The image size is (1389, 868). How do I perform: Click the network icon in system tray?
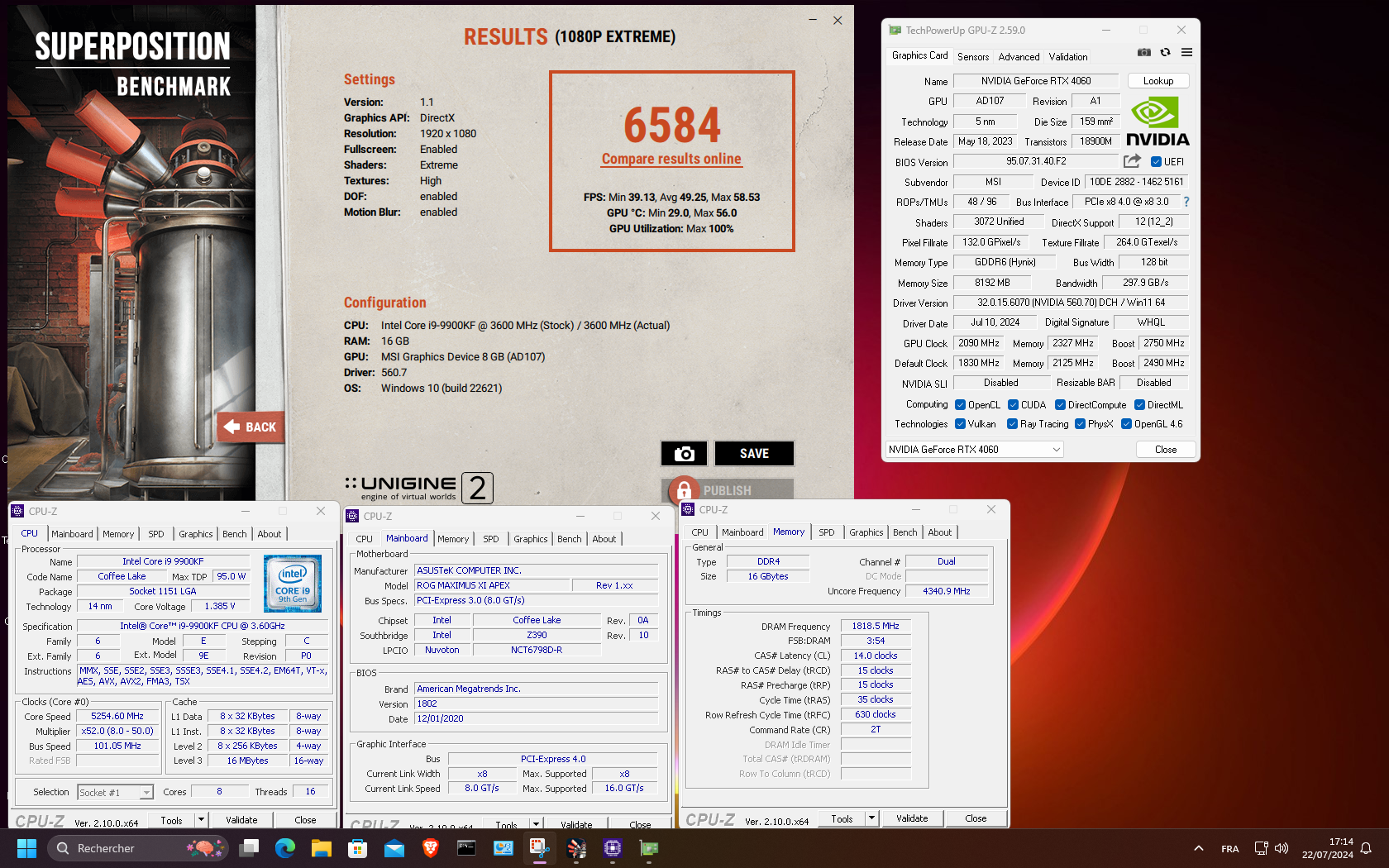pos(1261,848)
